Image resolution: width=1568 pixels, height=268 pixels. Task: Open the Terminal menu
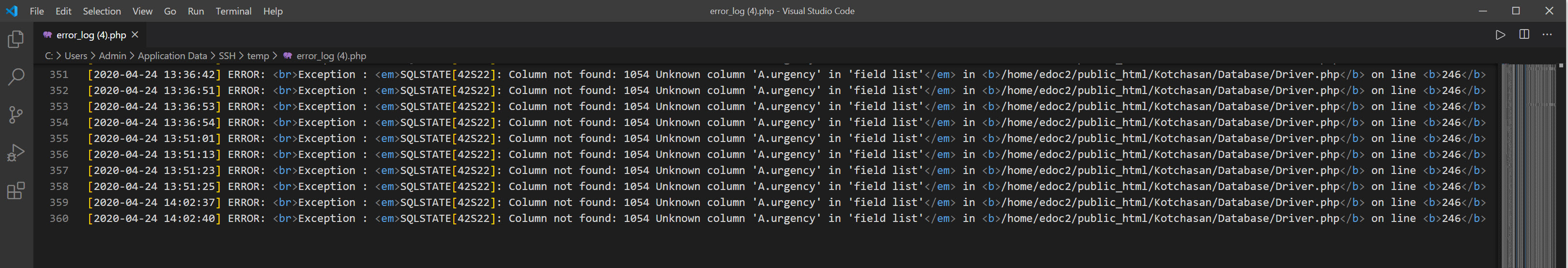point(233,11)
